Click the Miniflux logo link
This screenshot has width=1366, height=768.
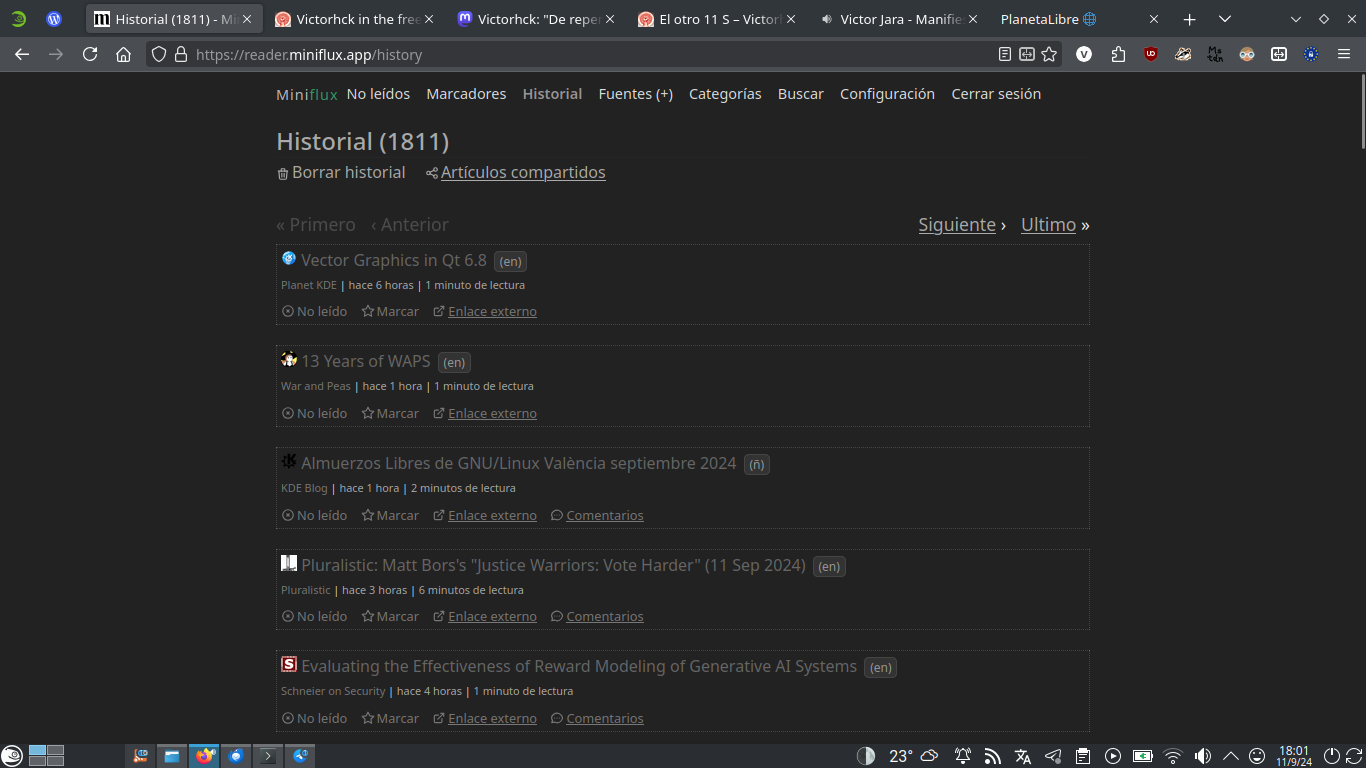(x=307, y=94)
